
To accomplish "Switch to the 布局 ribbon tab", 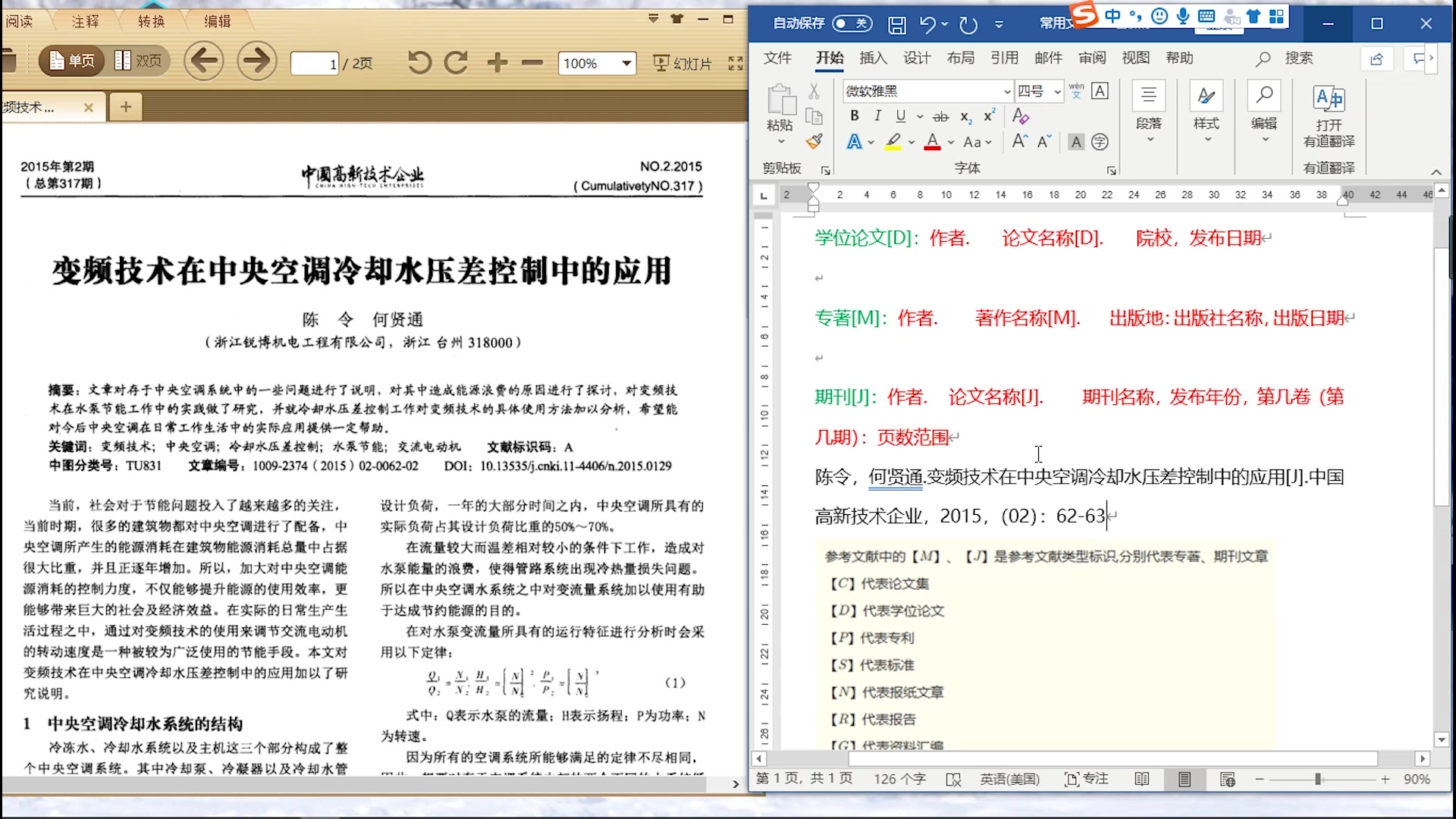I will 961,58.
